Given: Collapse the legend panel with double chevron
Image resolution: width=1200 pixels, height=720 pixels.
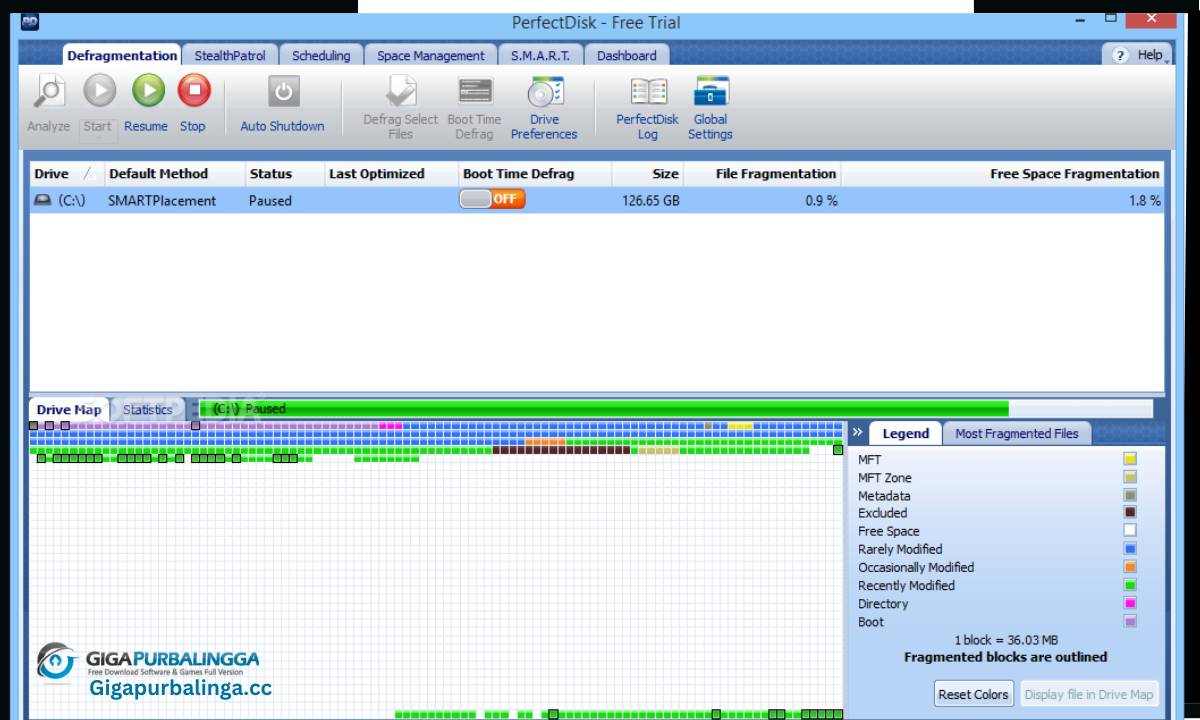Looking at the screenshot, I should click(857, 432).
